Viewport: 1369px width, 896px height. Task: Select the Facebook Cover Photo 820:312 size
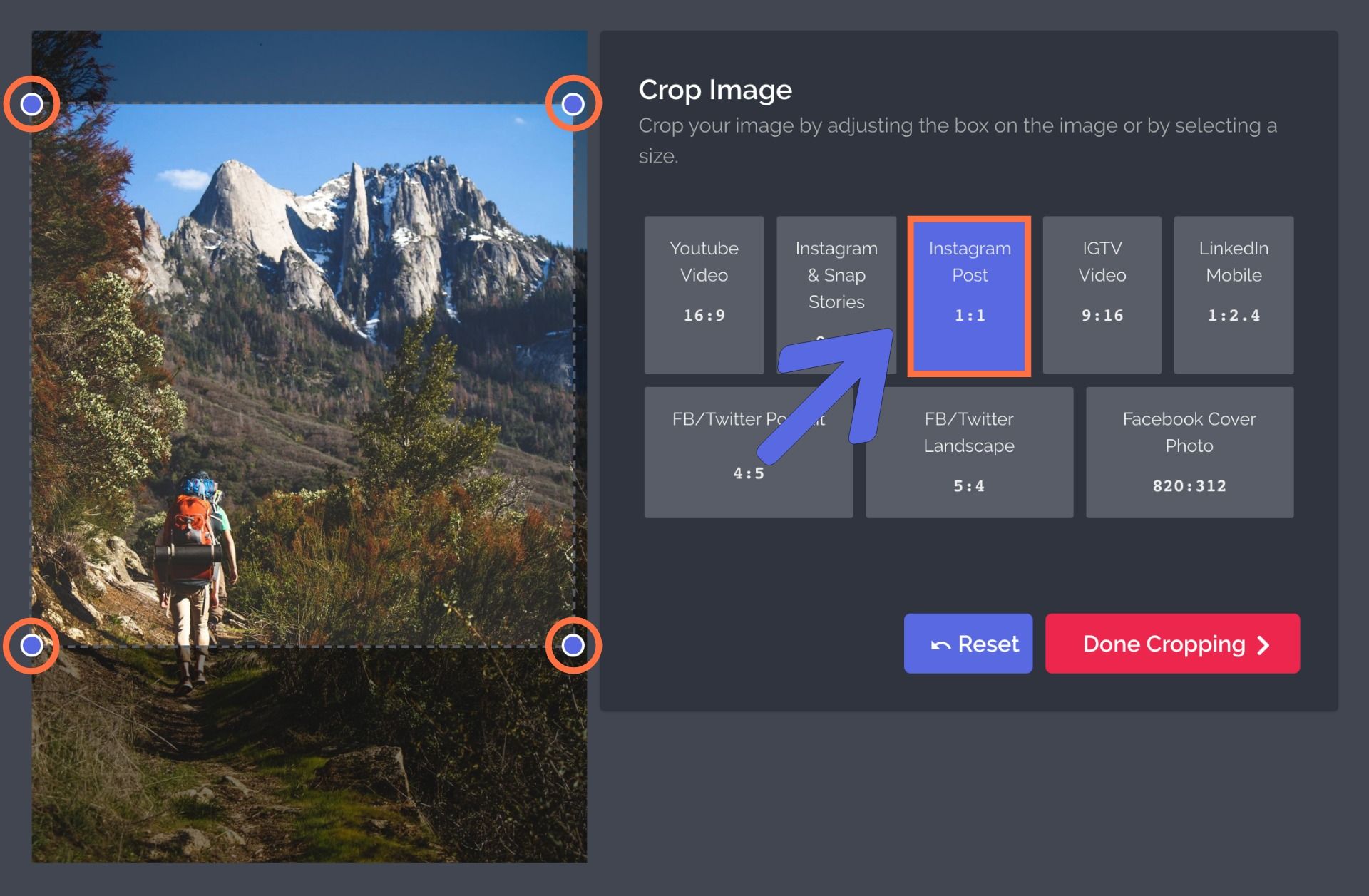[1189, 452]
